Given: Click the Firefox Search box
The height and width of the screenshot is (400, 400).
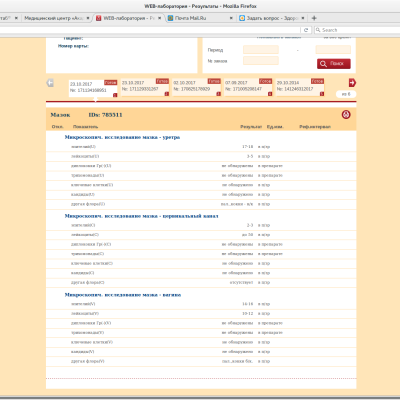Looking at the screenshot, I should [357, 30].
